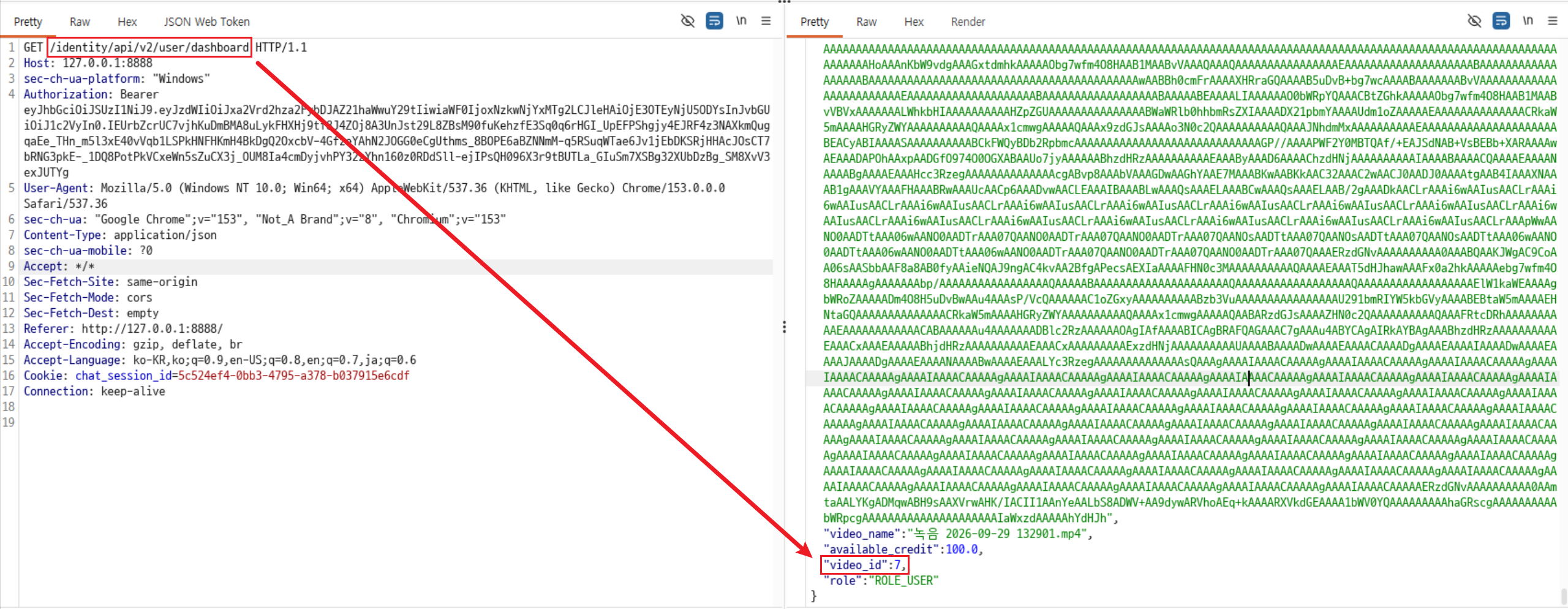Click the User-Agent header name
This screenshot has height=609, width=1568.
(x=56, y=188)
